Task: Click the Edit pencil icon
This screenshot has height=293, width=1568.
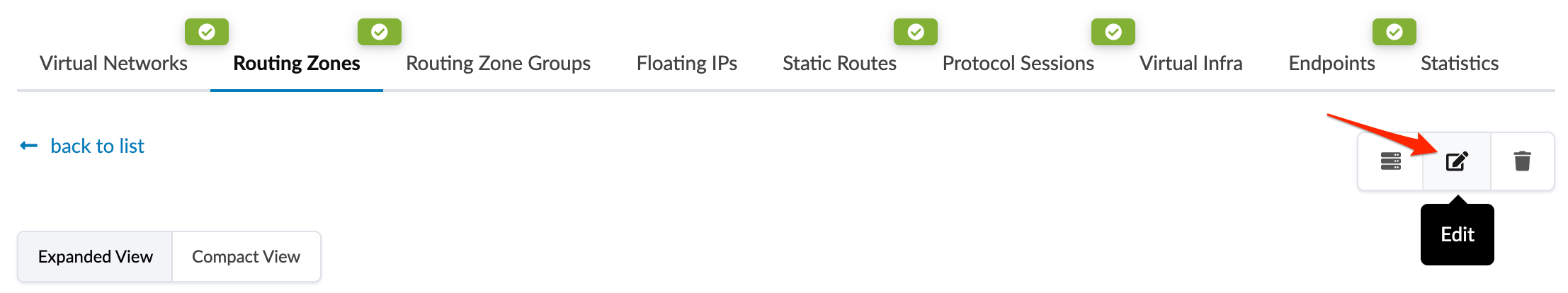Action: 1456,161
